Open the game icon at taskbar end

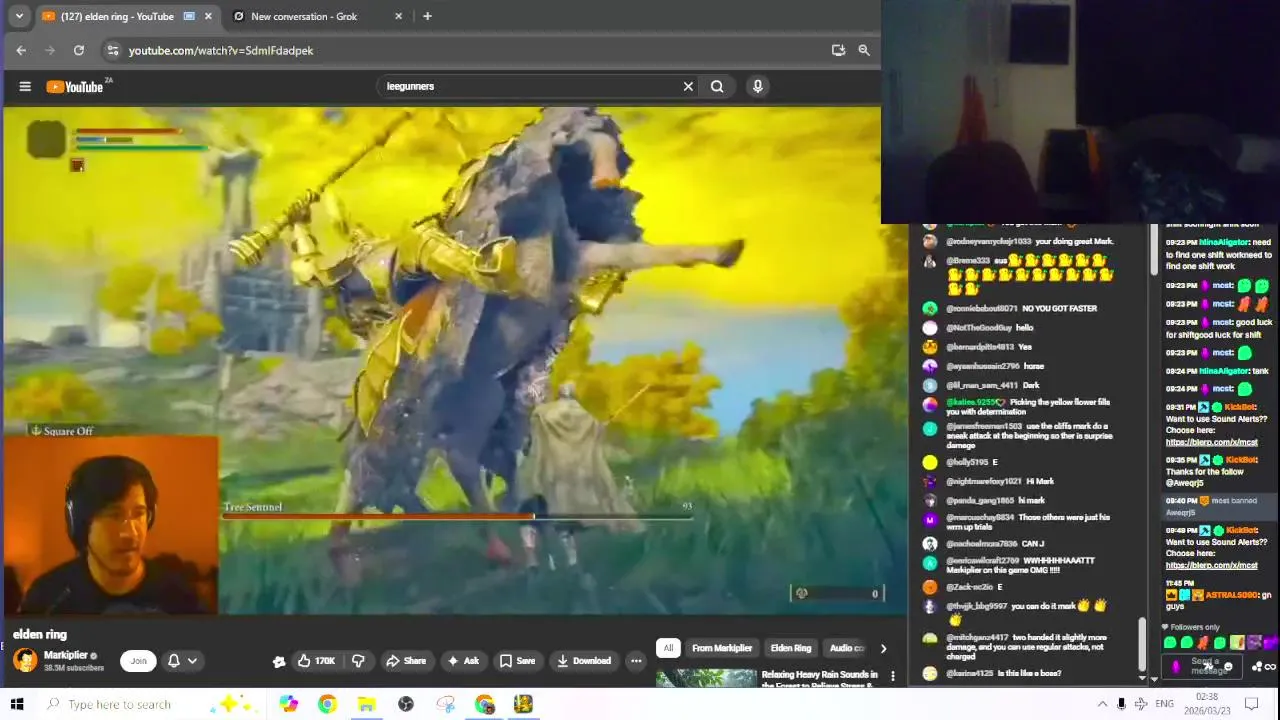point(523,704)
